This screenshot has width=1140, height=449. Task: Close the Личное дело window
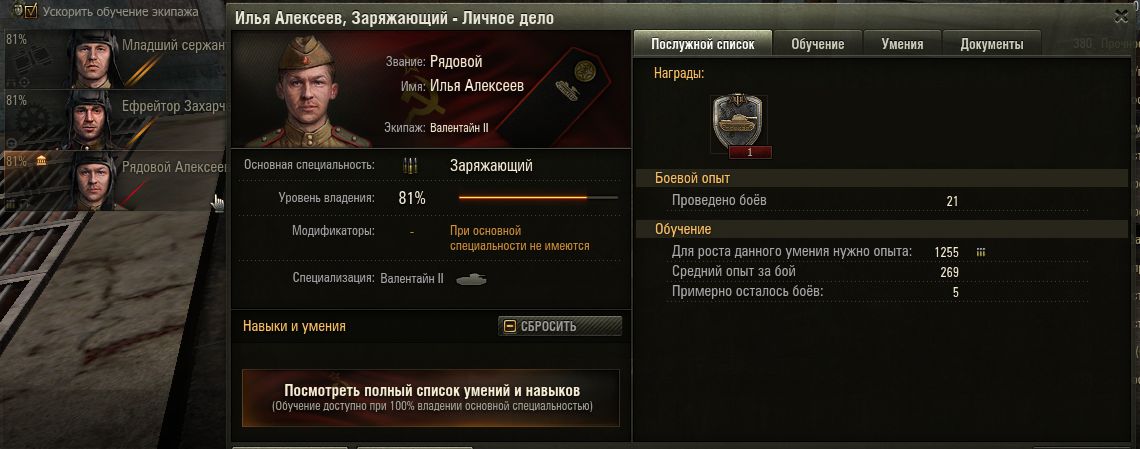1122,17
